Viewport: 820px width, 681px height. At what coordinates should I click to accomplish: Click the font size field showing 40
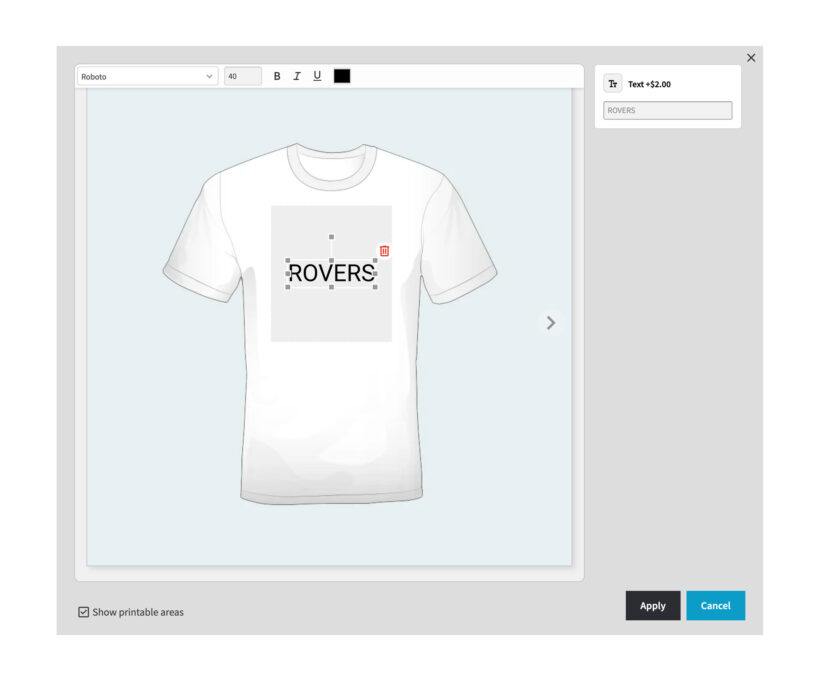243,76
